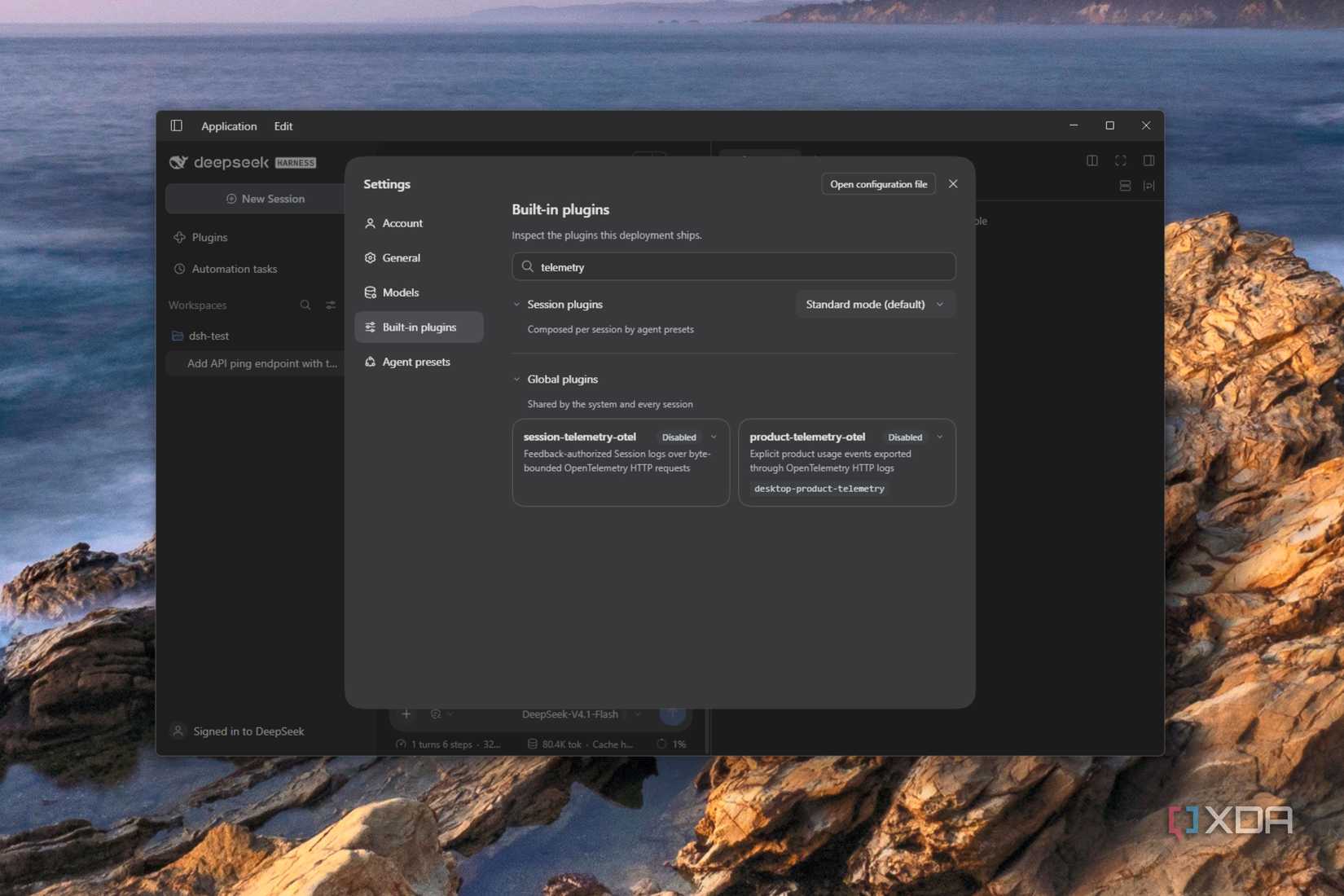Image resolution: width=1344 pixels, height=896 pixels.
Task: Switch to Models settings tab
Action: [x=419, y=292]
